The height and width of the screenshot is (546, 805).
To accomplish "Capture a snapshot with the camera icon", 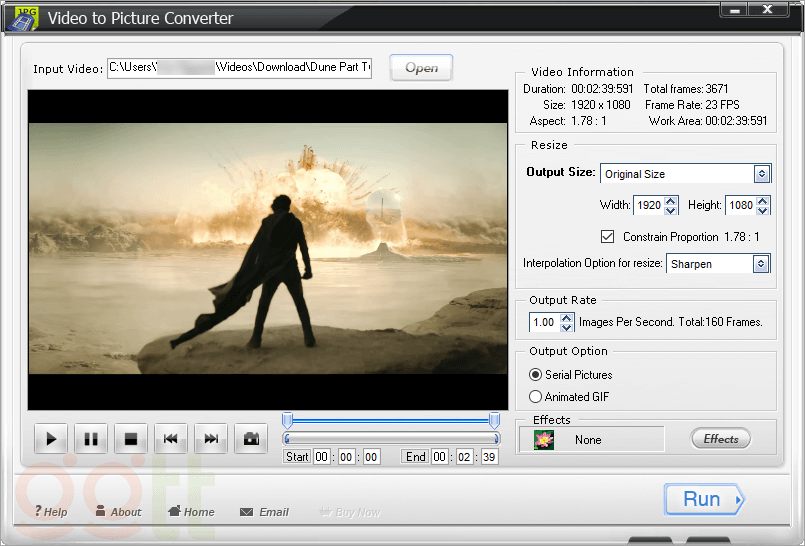I will pos(251,439).
